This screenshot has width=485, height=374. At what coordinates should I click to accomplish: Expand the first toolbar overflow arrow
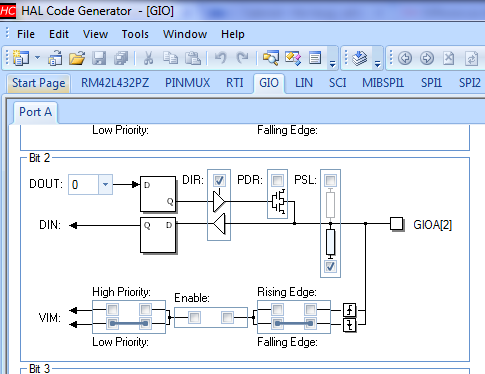332,63
